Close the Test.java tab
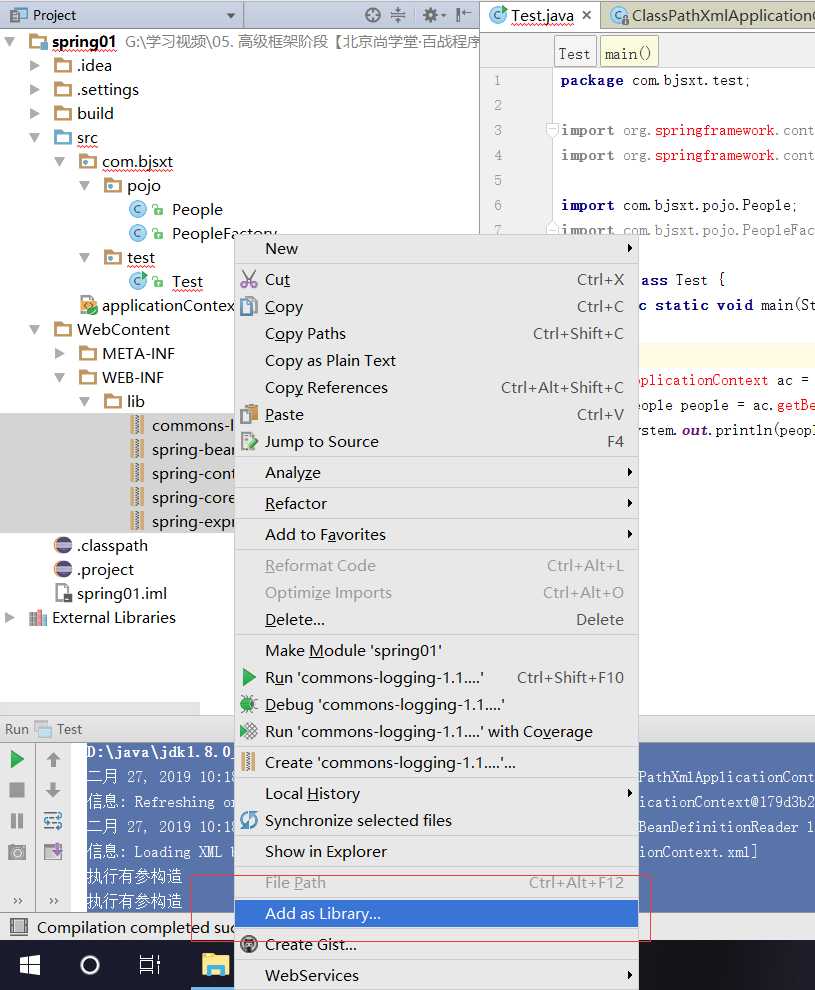The height and width of the screenshot is (990, 815). coord(586,15)
